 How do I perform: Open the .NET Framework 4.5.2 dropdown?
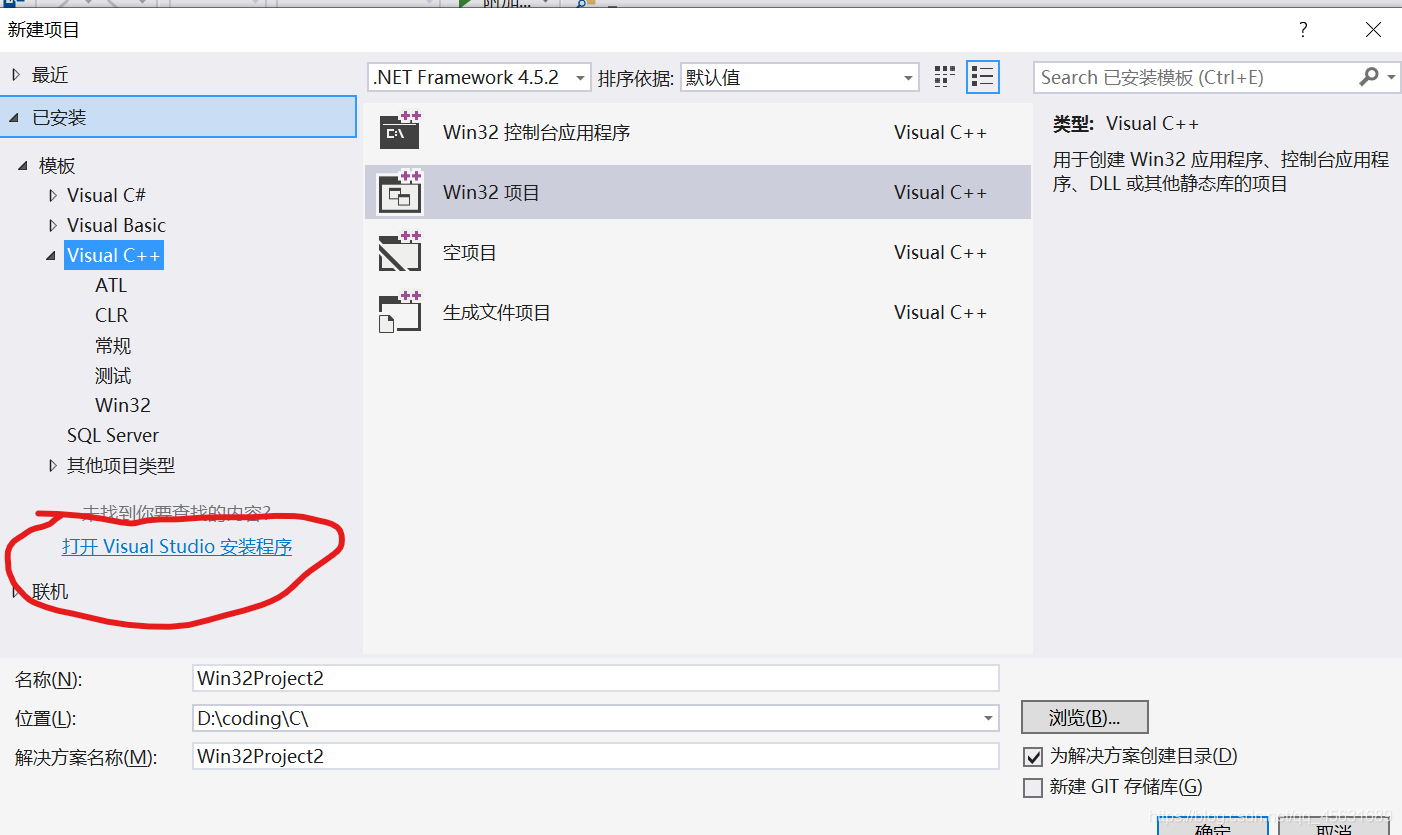coord(480,77)
